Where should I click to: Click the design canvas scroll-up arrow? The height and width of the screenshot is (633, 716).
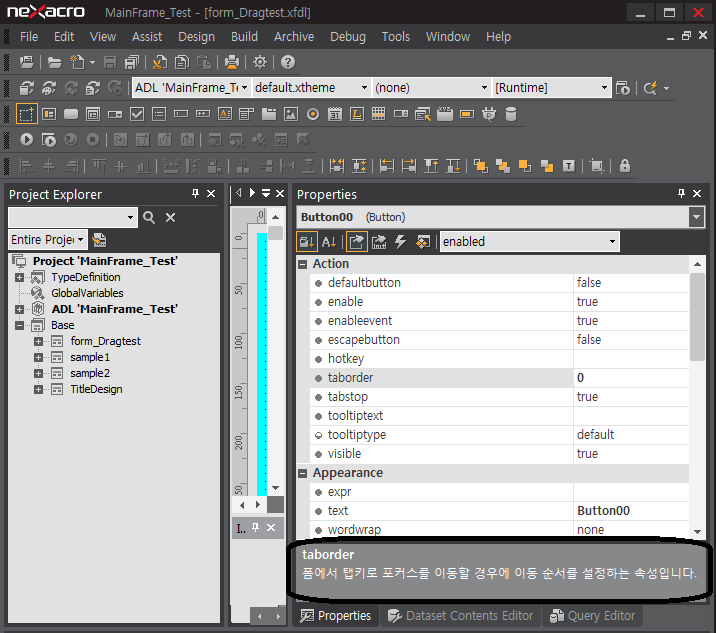click(275, 217)
